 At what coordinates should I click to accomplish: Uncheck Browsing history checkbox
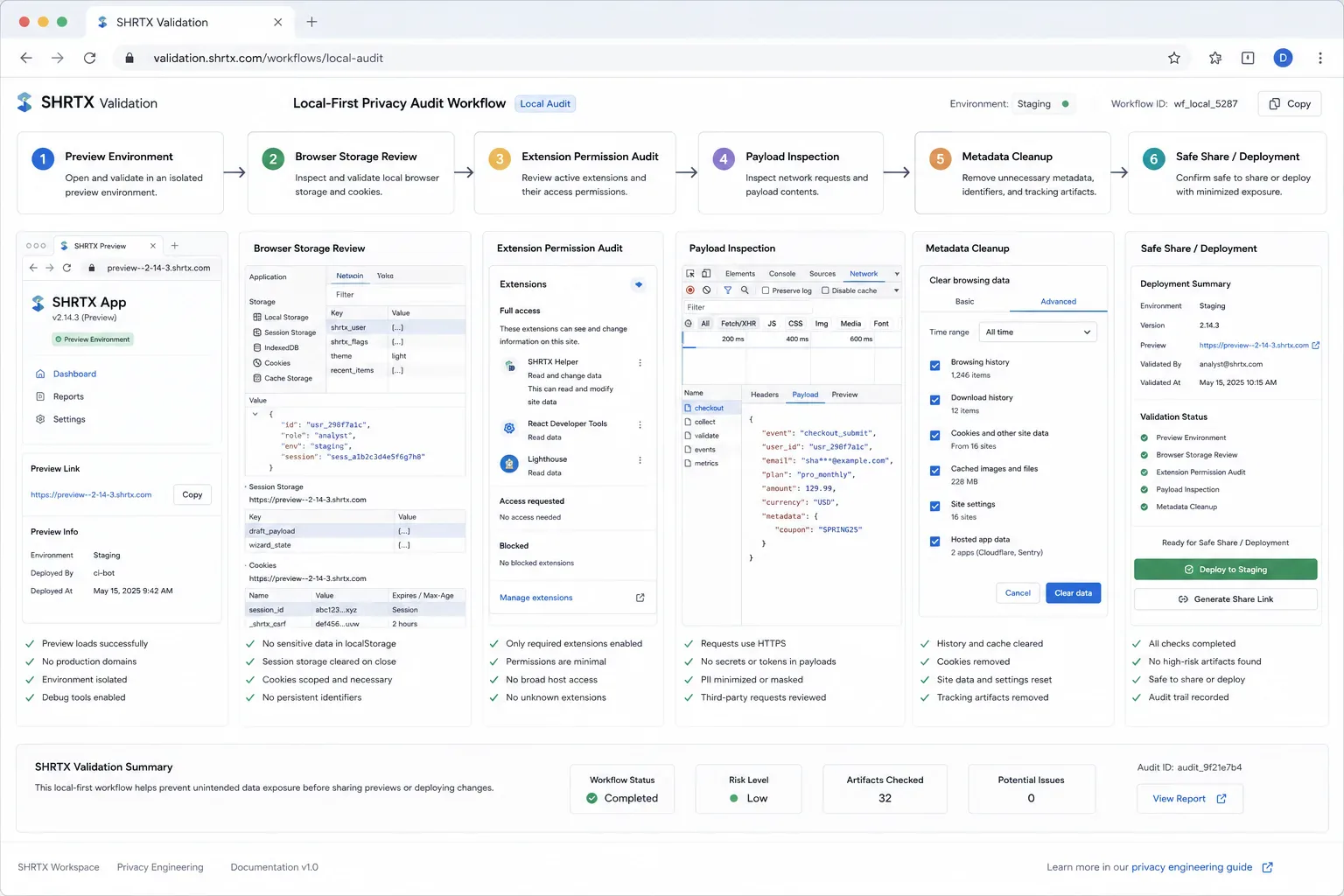pyautogui.click(x=934, y=366)
